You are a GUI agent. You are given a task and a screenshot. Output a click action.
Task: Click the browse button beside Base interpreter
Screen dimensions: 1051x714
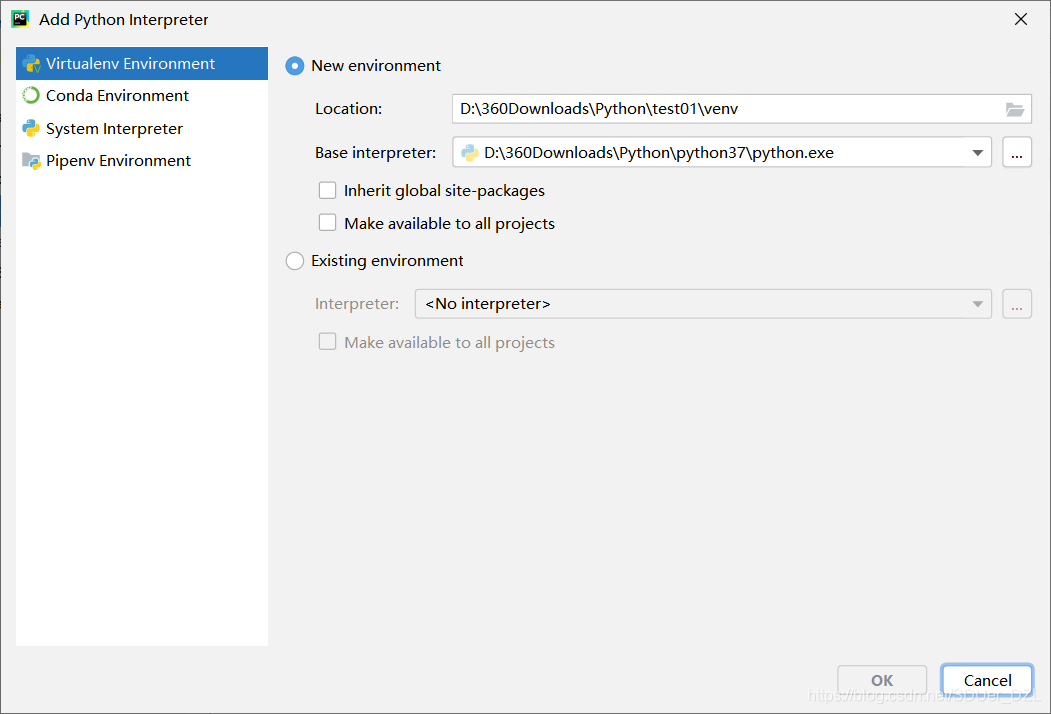click(1017, 153)
